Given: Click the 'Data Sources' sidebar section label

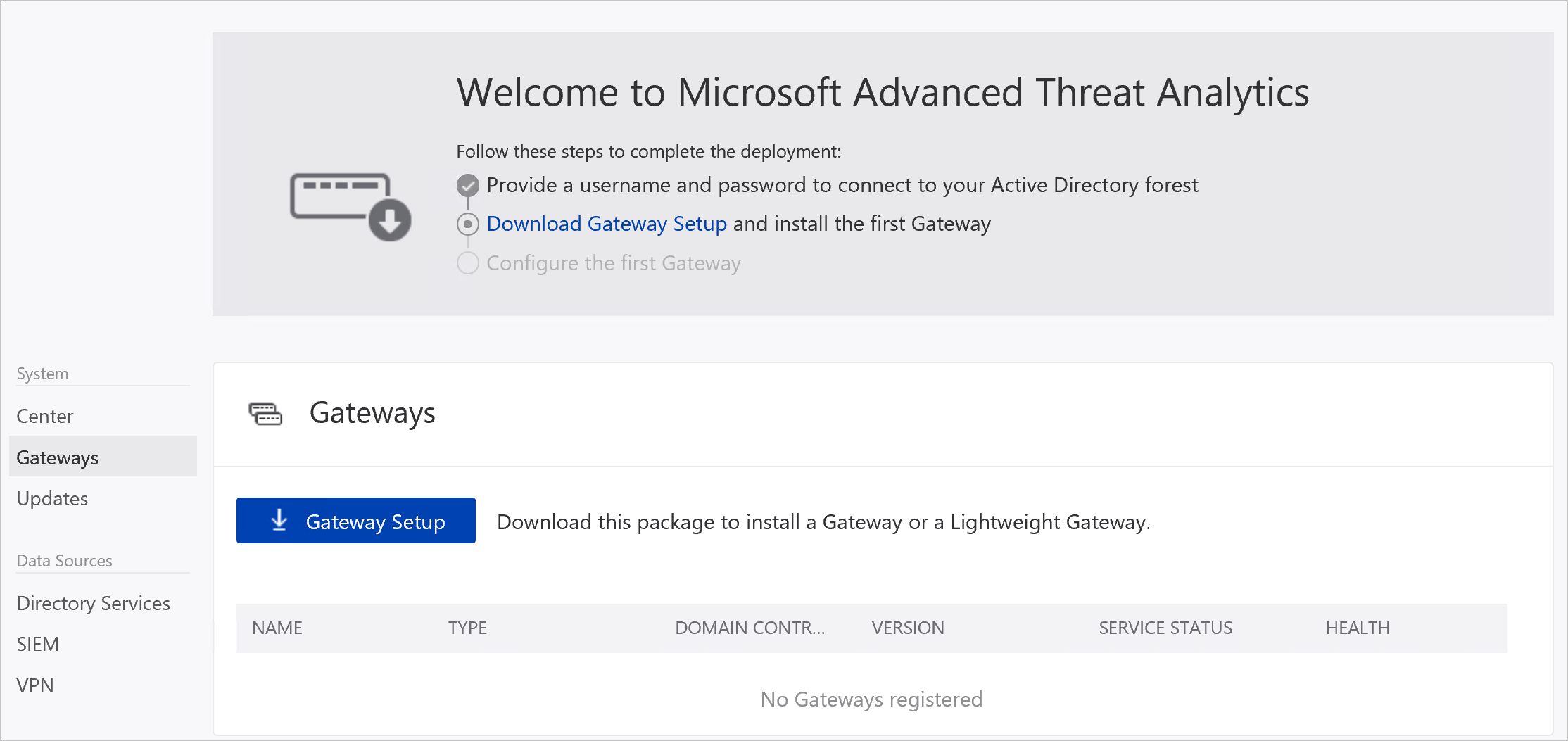Looking at the screenshot, I should pyautogui.click(x=65, y=561).
